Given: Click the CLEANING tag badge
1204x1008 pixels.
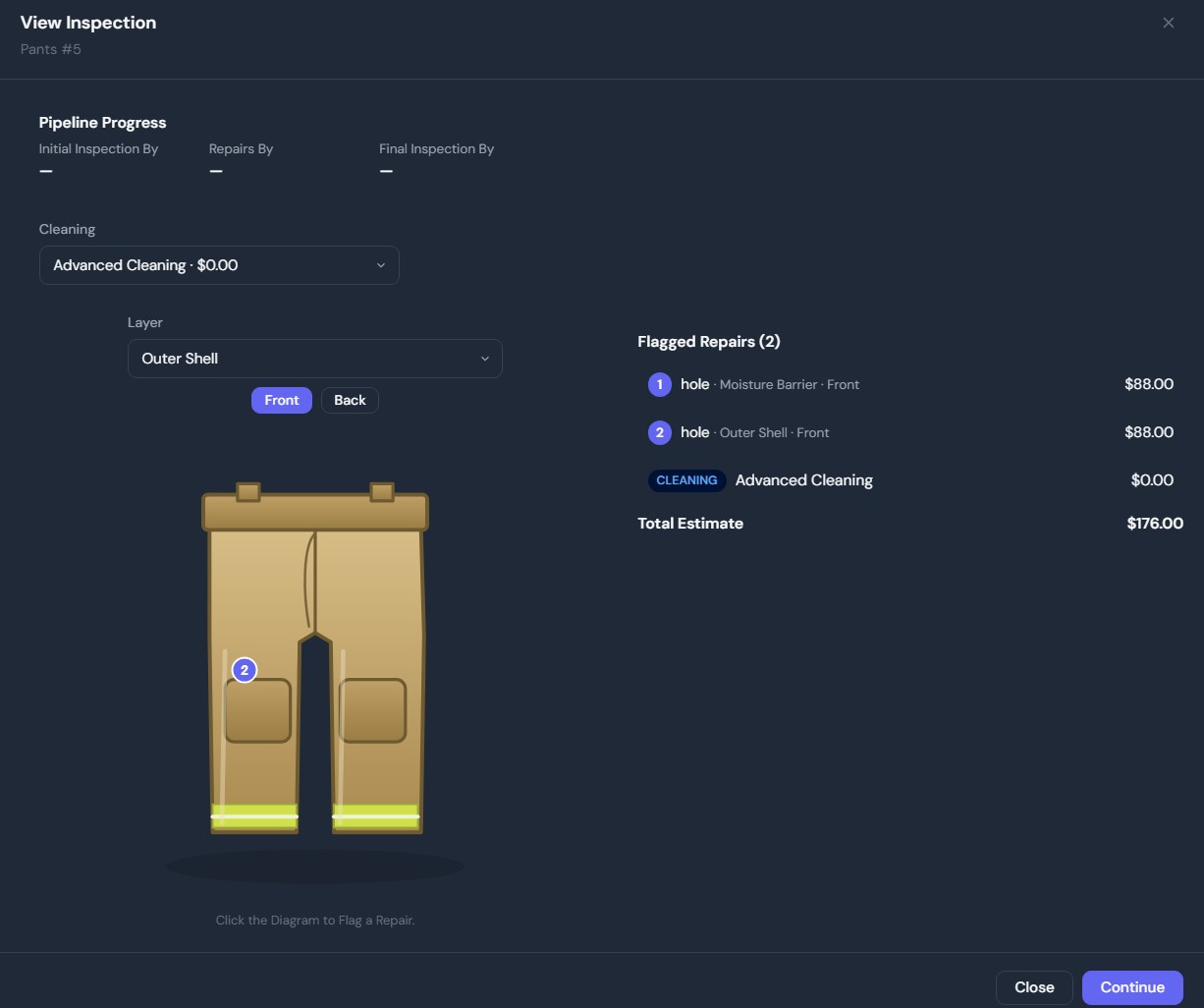Looking at the screenshot, I should click(x=686, y=480).
